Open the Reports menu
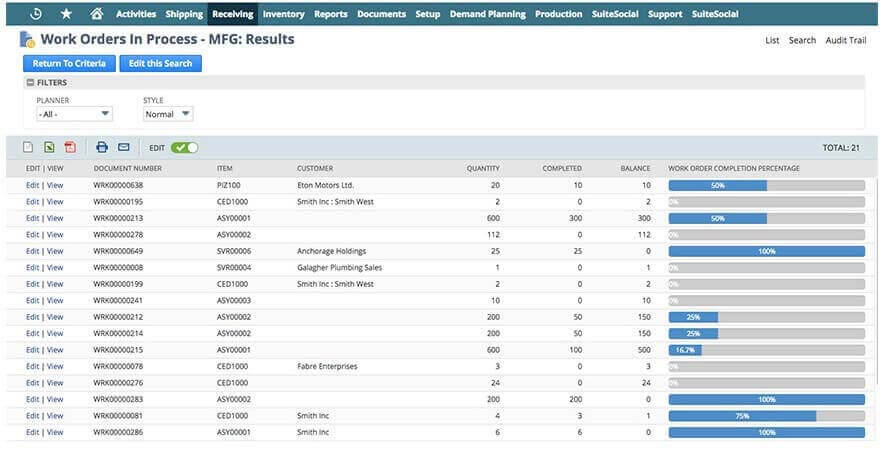This screenshot has width=885, height=470. click(331, 14)
